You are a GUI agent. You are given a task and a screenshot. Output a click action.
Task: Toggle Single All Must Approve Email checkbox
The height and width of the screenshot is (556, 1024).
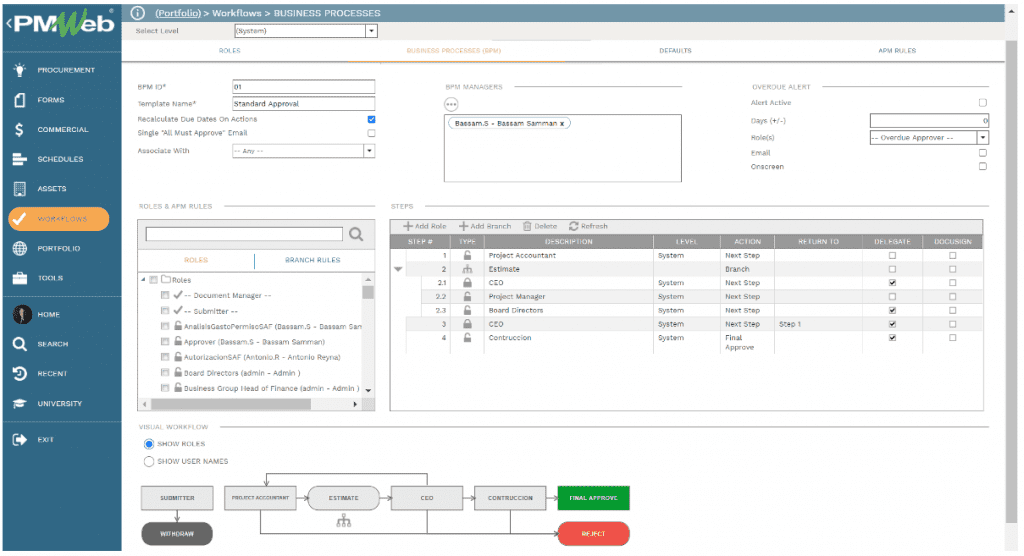(x=371, y=133)
